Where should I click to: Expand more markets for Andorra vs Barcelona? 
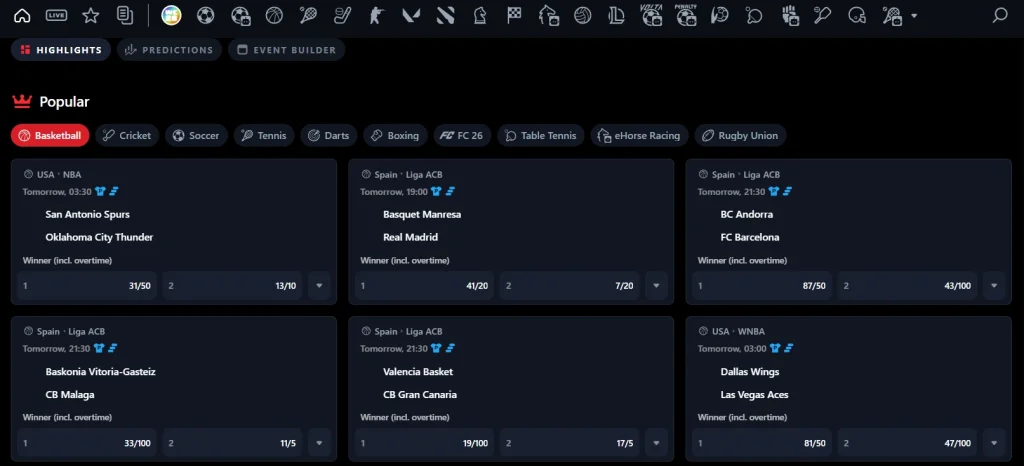click(994, 286)
